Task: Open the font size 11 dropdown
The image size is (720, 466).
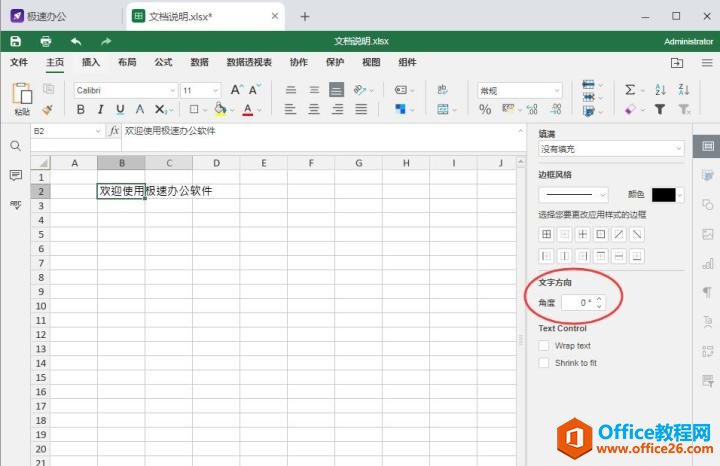Action: coord(215,91)
